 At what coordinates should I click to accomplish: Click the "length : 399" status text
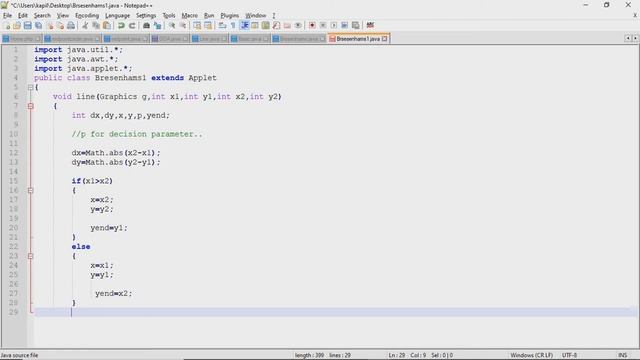pos(309,356)
